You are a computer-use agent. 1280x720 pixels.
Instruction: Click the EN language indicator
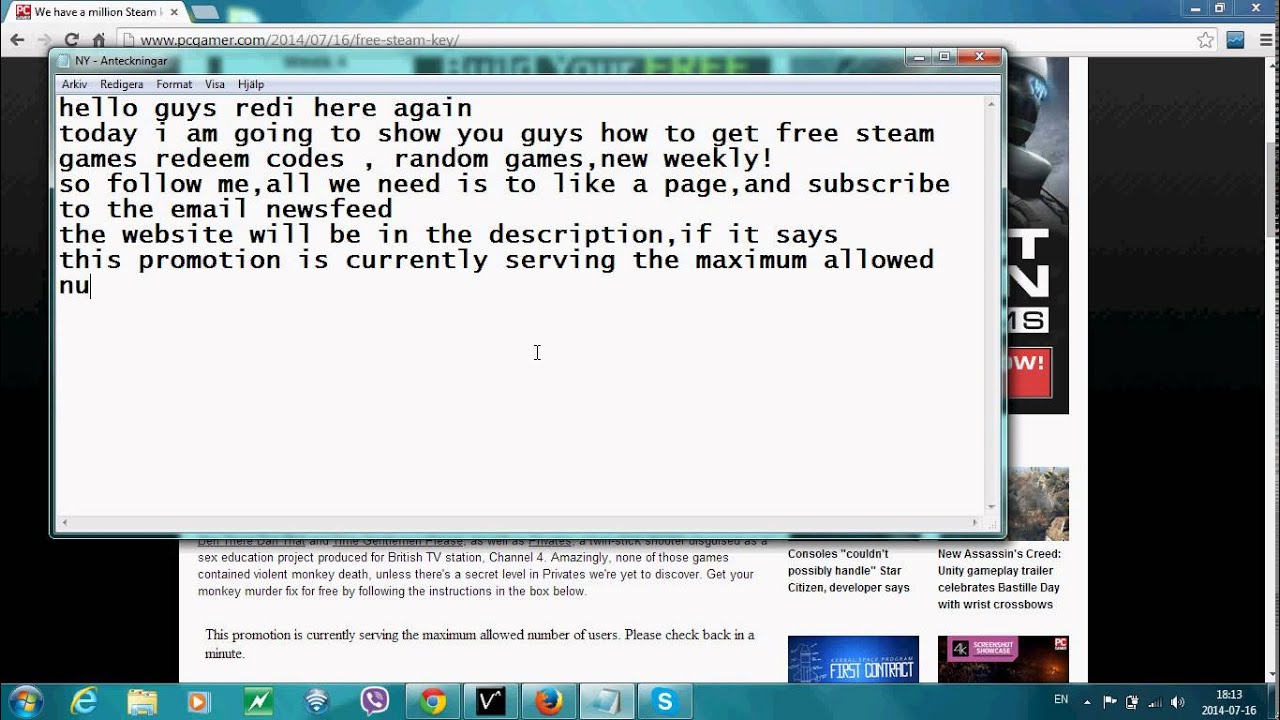pyautogui.click(x=1061, y=699)
